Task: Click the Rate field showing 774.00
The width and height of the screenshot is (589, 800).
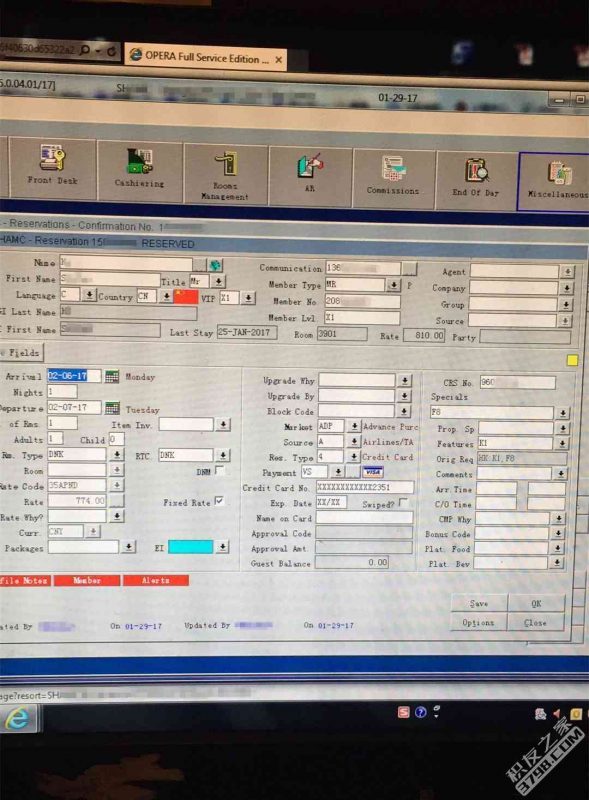Action: point(77,501)
